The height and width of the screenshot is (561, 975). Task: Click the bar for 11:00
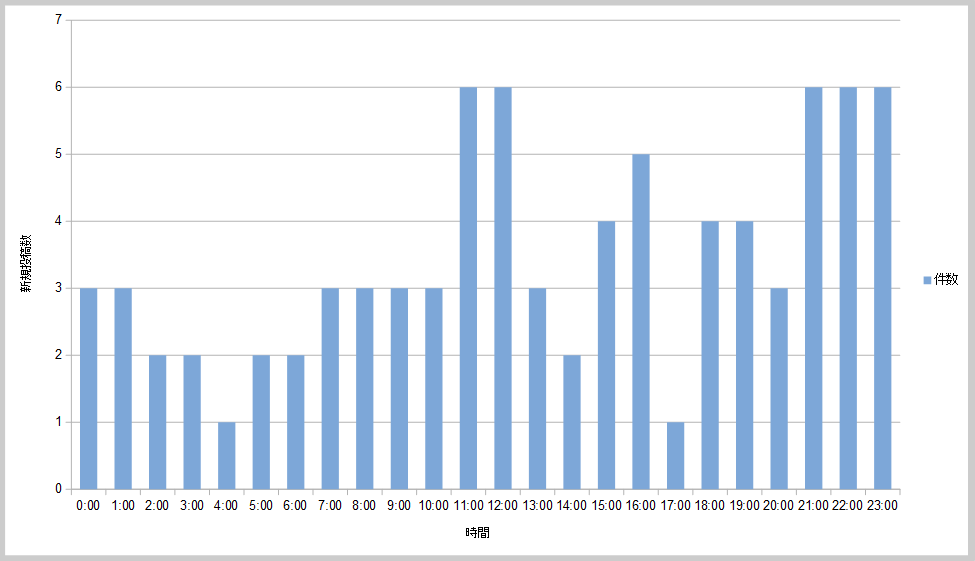468,288
